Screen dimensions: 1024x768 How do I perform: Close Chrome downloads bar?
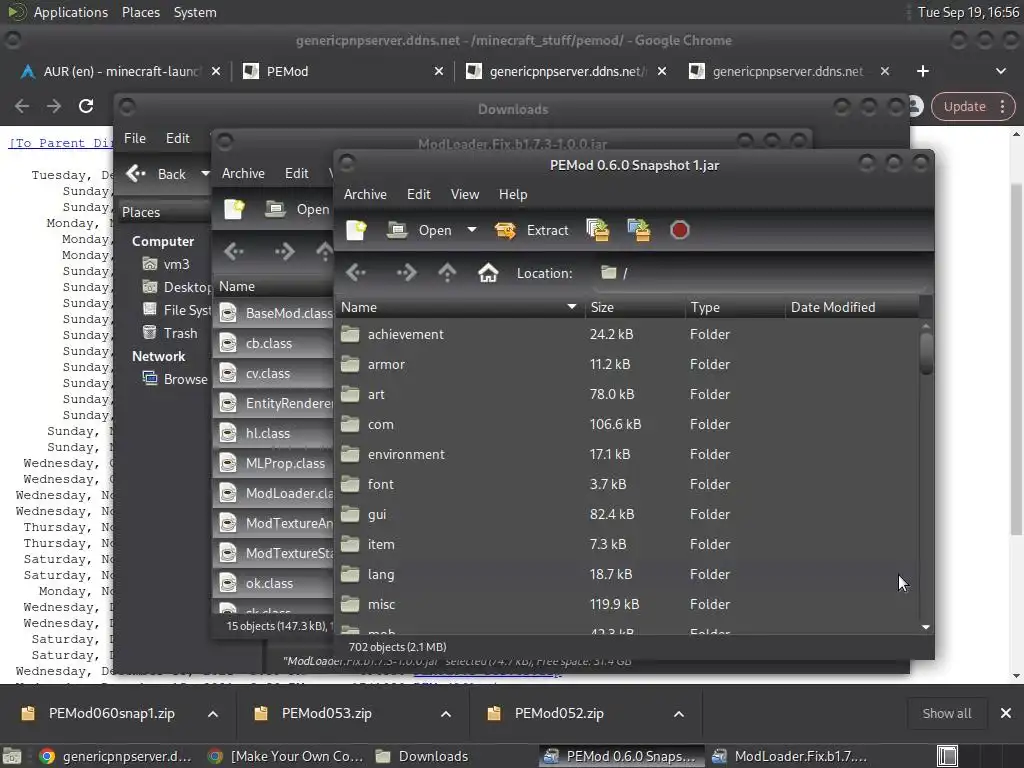tap(1006, 714)
